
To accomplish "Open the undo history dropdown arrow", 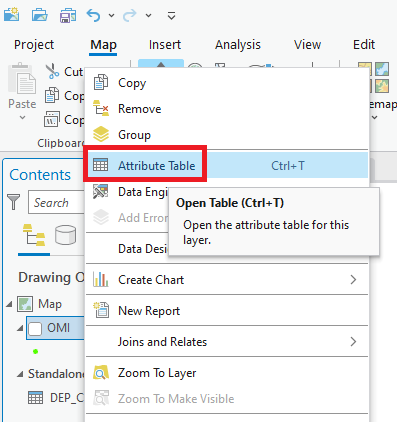I will pyautogui.click(x=111, y=16).
